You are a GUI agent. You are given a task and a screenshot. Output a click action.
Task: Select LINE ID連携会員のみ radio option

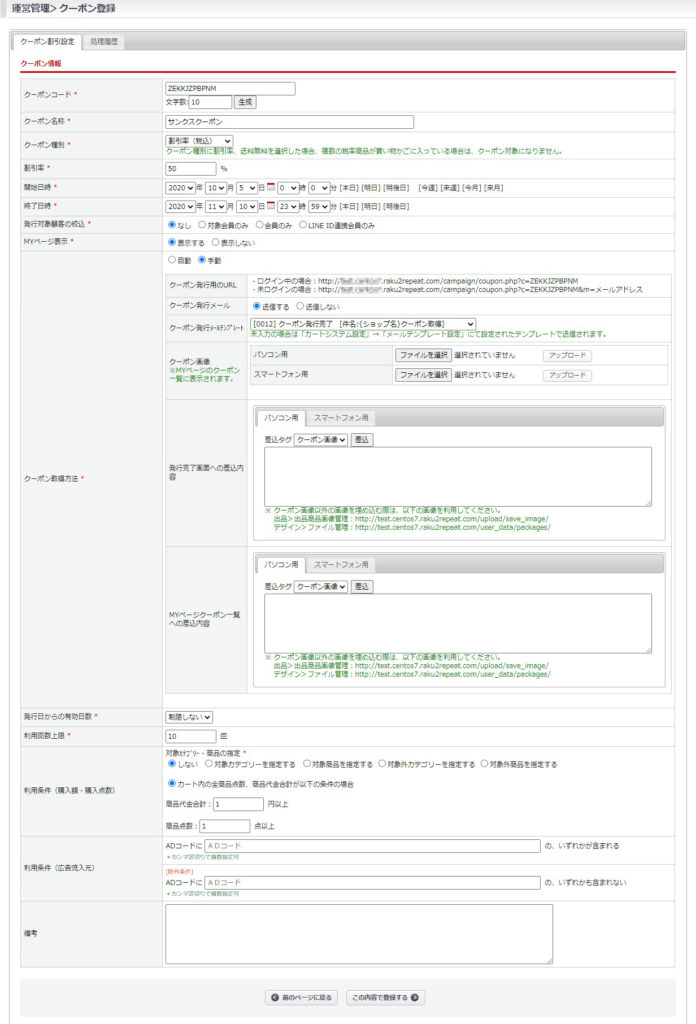point(302,225)
